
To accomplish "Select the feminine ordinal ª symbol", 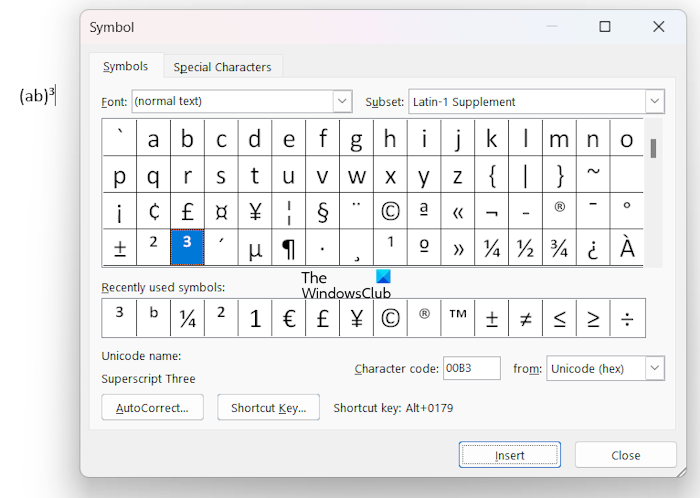I will 424,211.
